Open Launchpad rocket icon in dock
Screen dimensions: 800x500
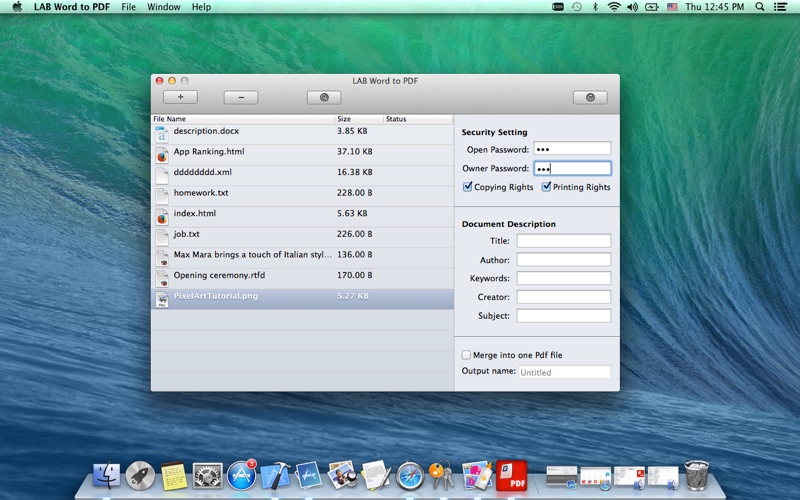(140, 476)
